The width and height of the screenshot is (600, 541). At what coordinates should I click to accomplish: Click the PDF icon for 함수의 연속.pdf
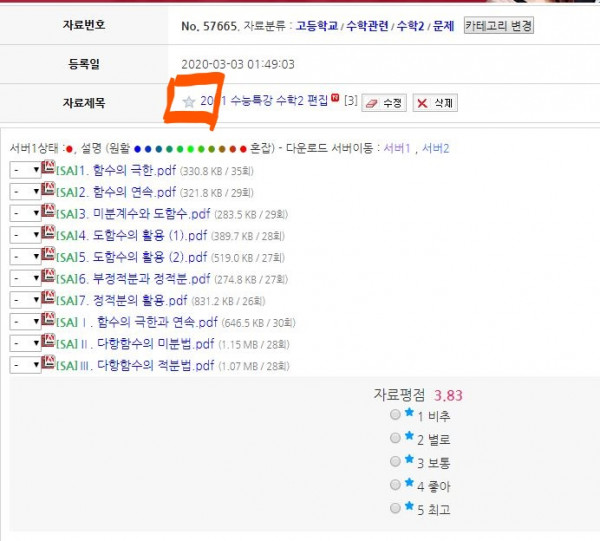(x=49, y=191)
